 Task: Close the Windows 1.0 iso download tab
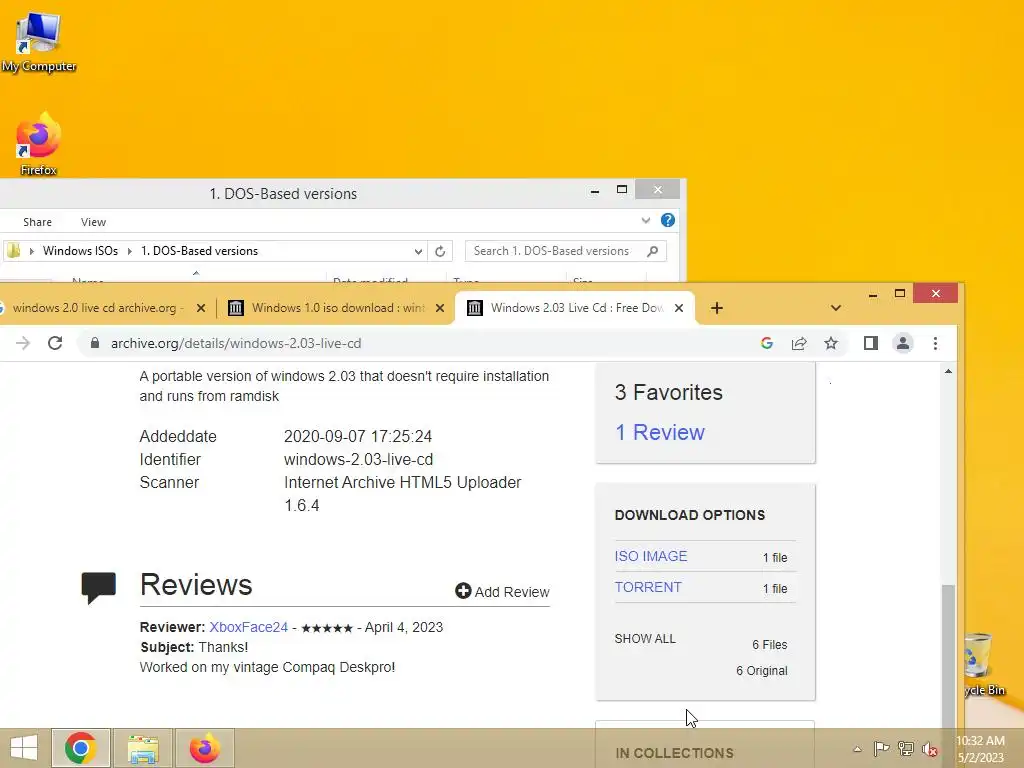pyautogui.click(x=440, y=308)
